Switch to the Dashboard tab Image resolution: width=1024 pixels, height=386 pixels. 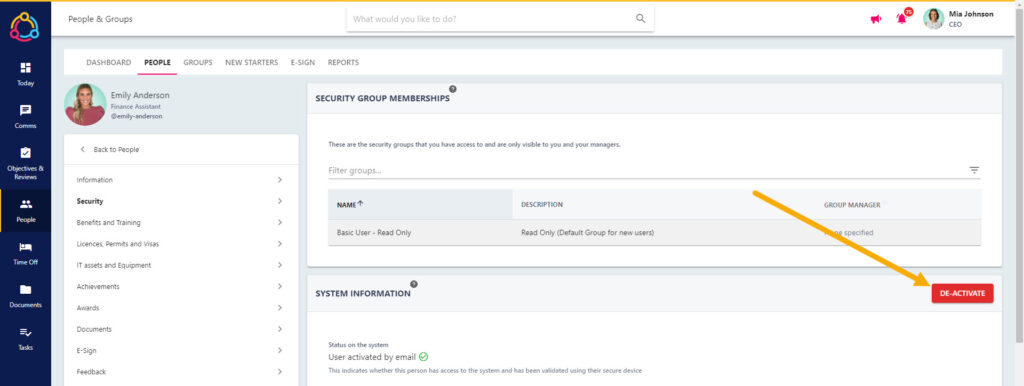pyautogui.click(x=108, y=63)
